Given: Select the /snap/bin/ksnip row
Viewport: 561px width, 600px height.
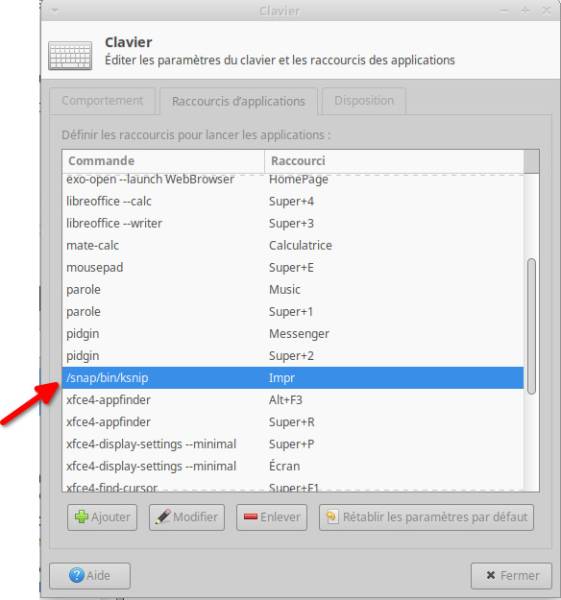Looking at the screenshot, I should (293, 378).
